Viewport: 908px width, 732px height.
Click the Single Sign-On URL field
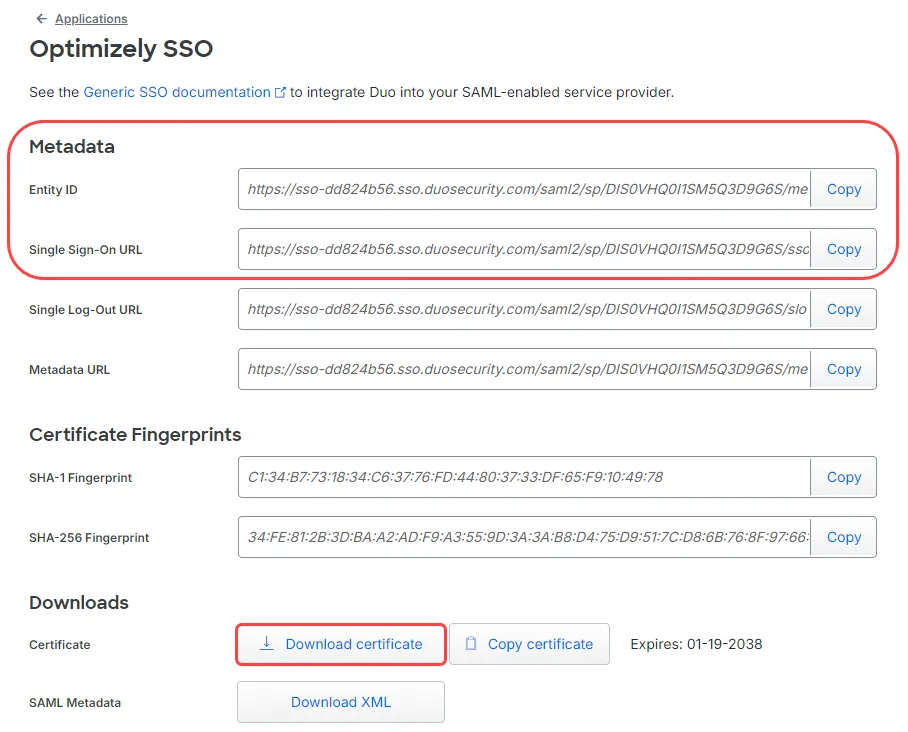pos(524,249)
